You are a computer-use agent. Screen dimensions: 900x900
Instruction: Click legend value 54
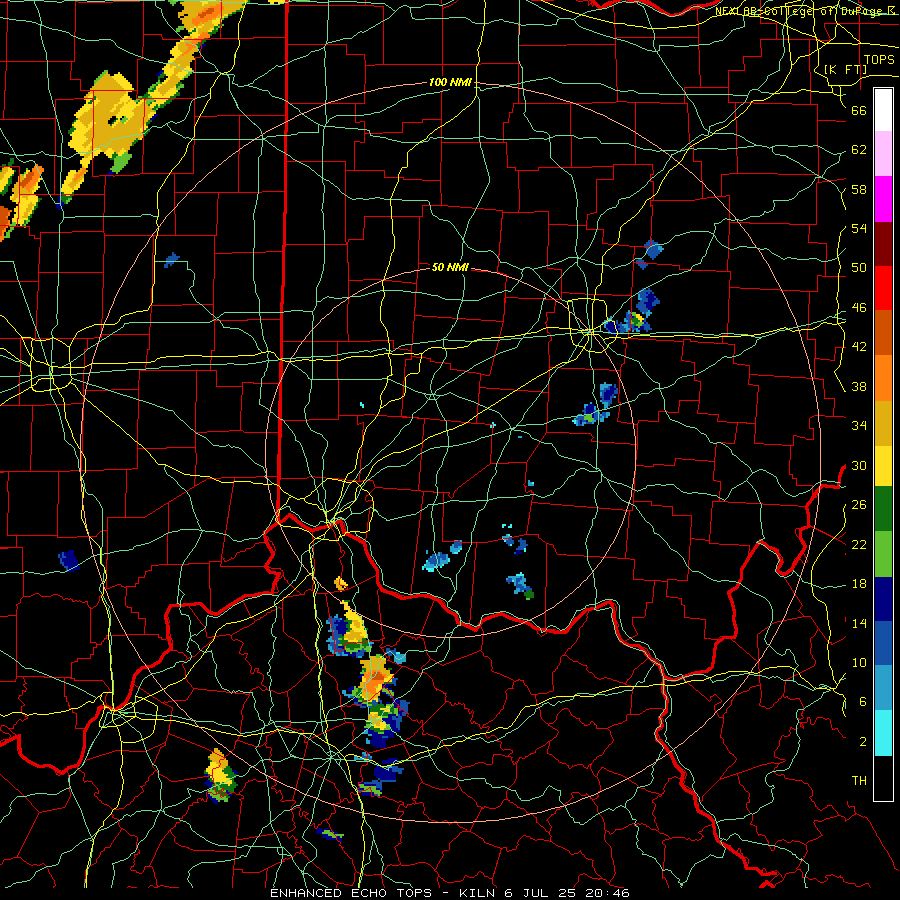tap(859, 228)
